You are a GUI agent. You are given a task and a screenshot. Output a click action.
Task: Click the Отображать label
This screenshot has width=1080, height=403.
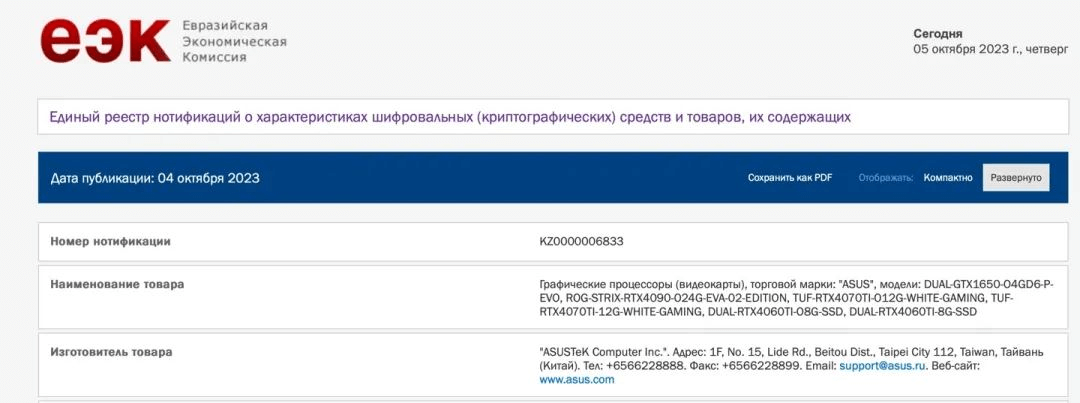885,178
